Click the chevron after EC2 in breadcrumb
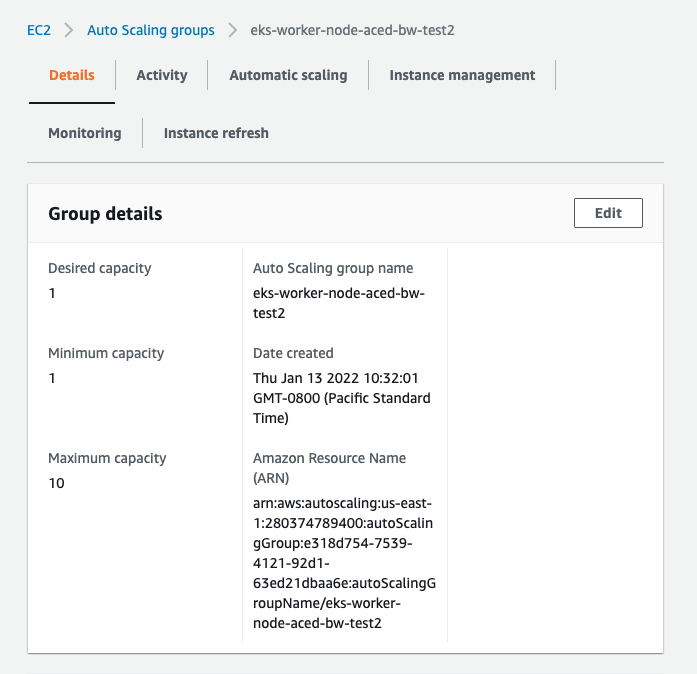Screen dimensions: 697x674 68,30
